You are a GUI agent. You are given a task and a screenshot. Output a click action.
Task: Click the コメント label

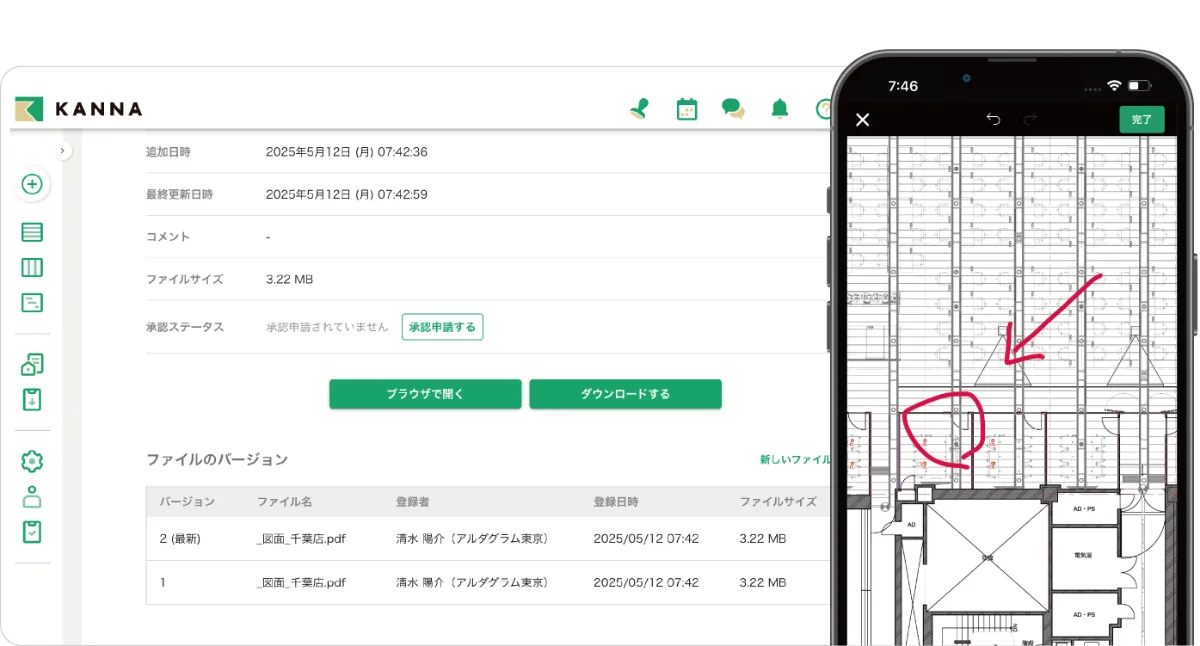pyautogui.click(x=168, y=237)
